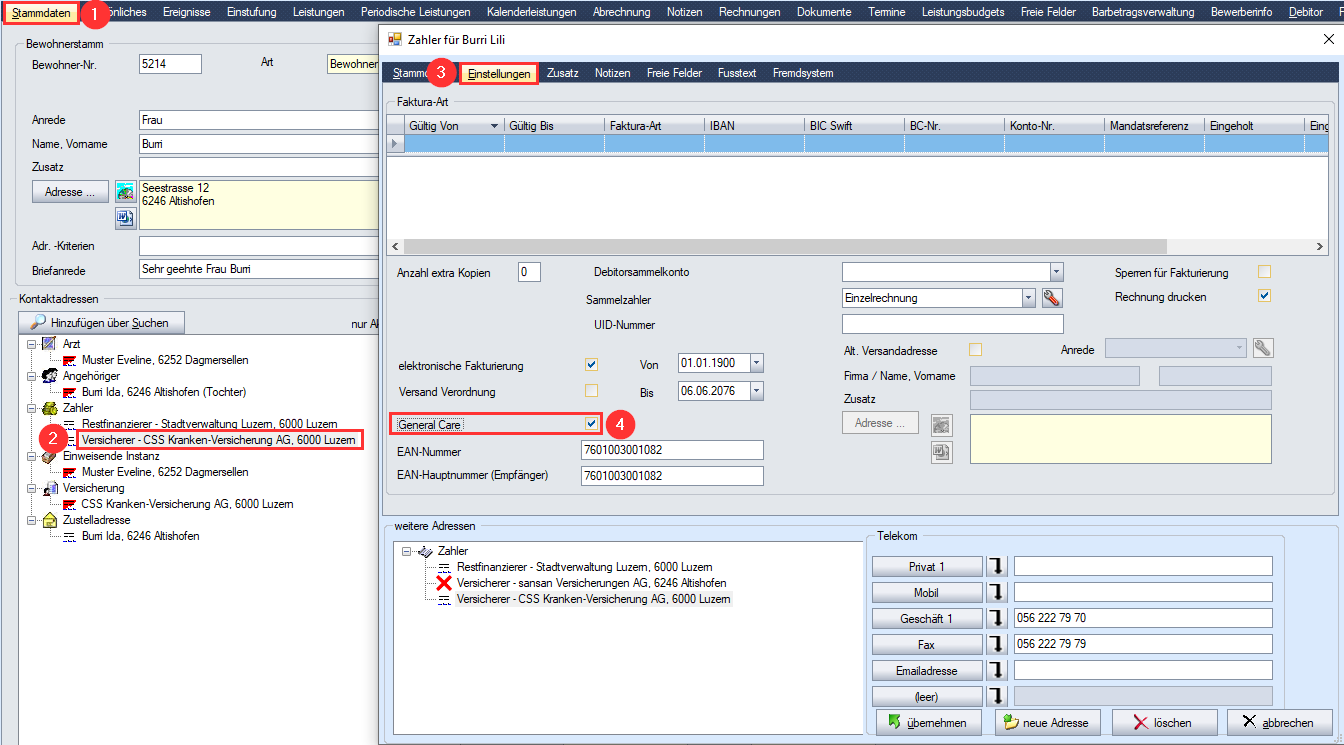Click the Fax number field
The width and height of the screenshot is (1344, 745).
(1143, 645)
